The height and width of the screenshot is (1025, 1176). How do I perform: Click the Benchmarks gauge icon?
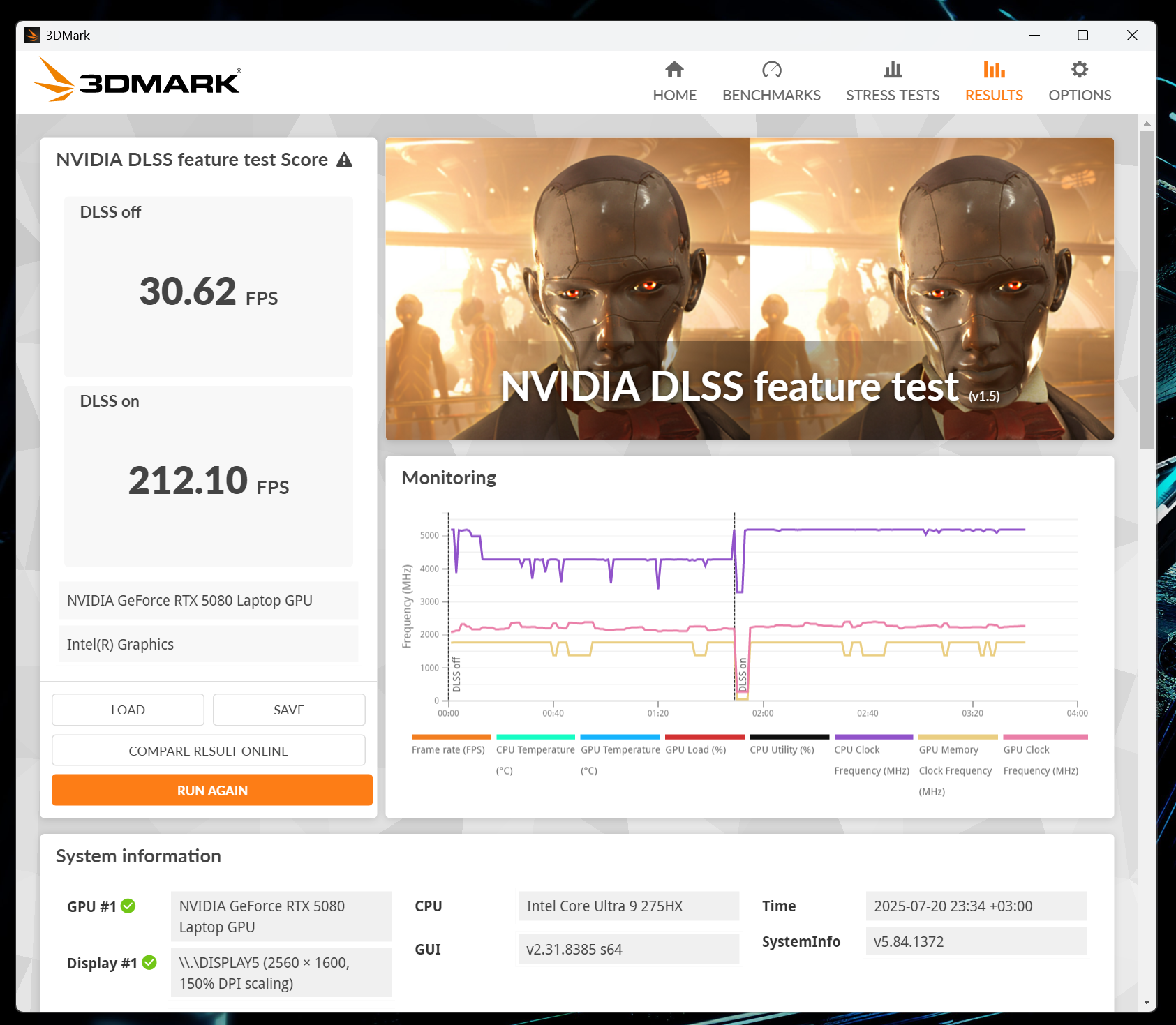[771, 69]
